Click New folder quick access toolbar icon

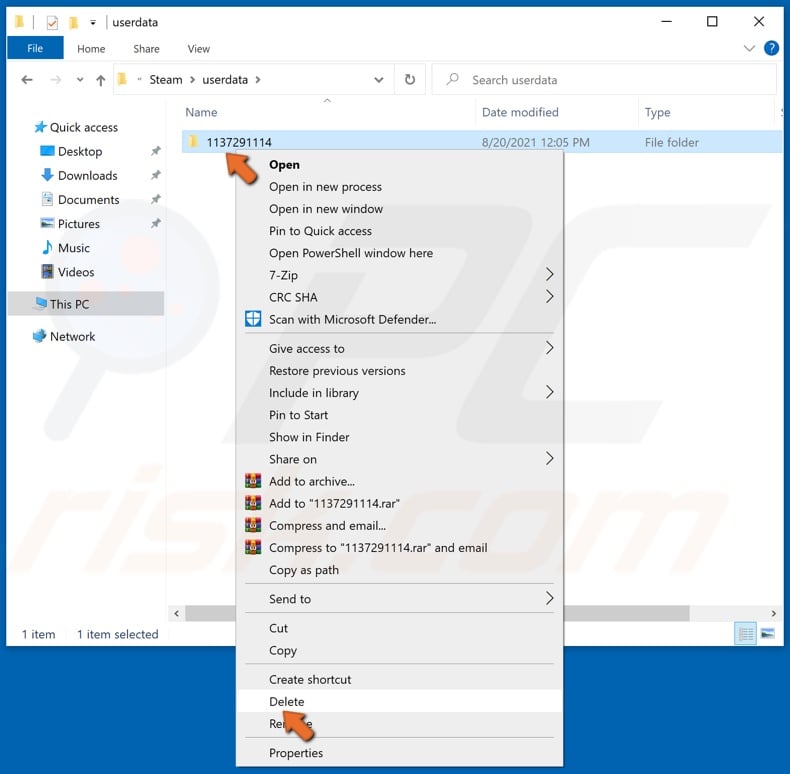[74, 22]
